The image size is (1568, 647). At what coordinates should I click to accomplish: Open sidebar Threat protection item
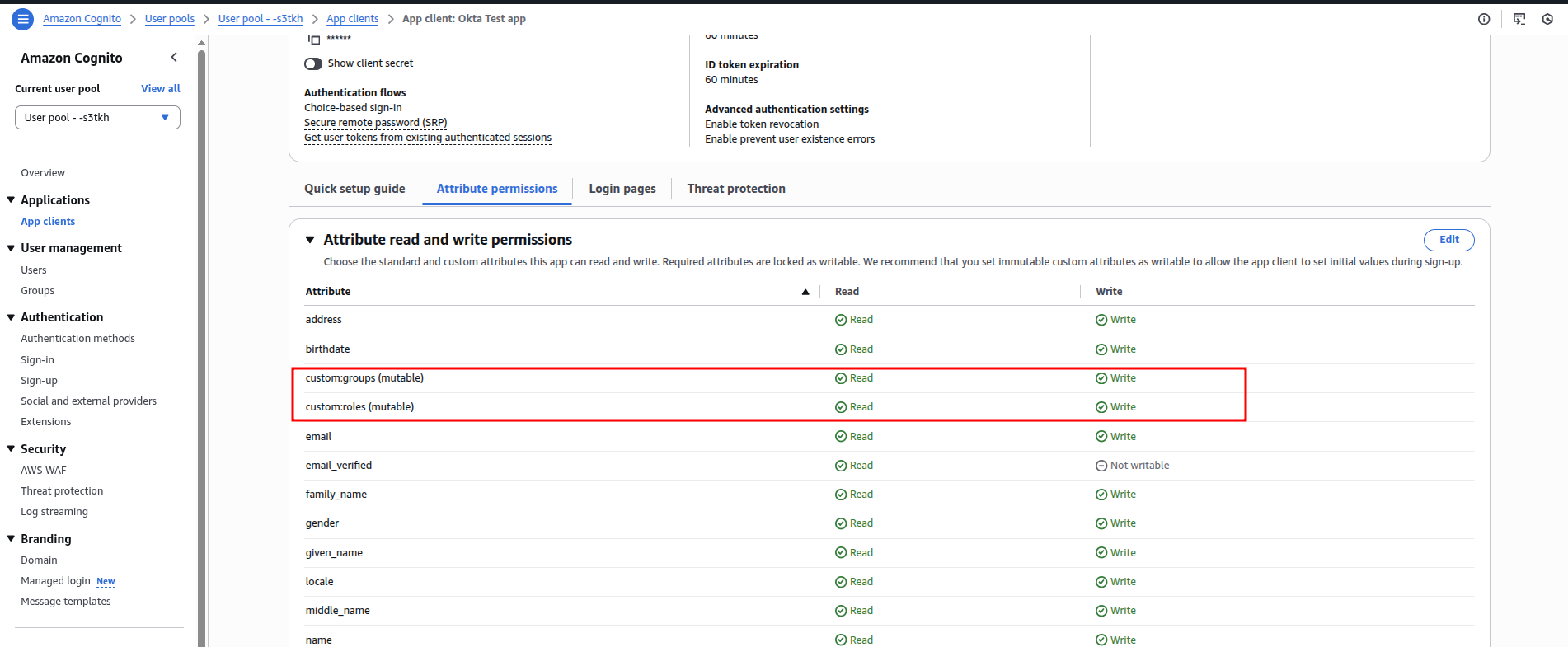tap(62, 491)
